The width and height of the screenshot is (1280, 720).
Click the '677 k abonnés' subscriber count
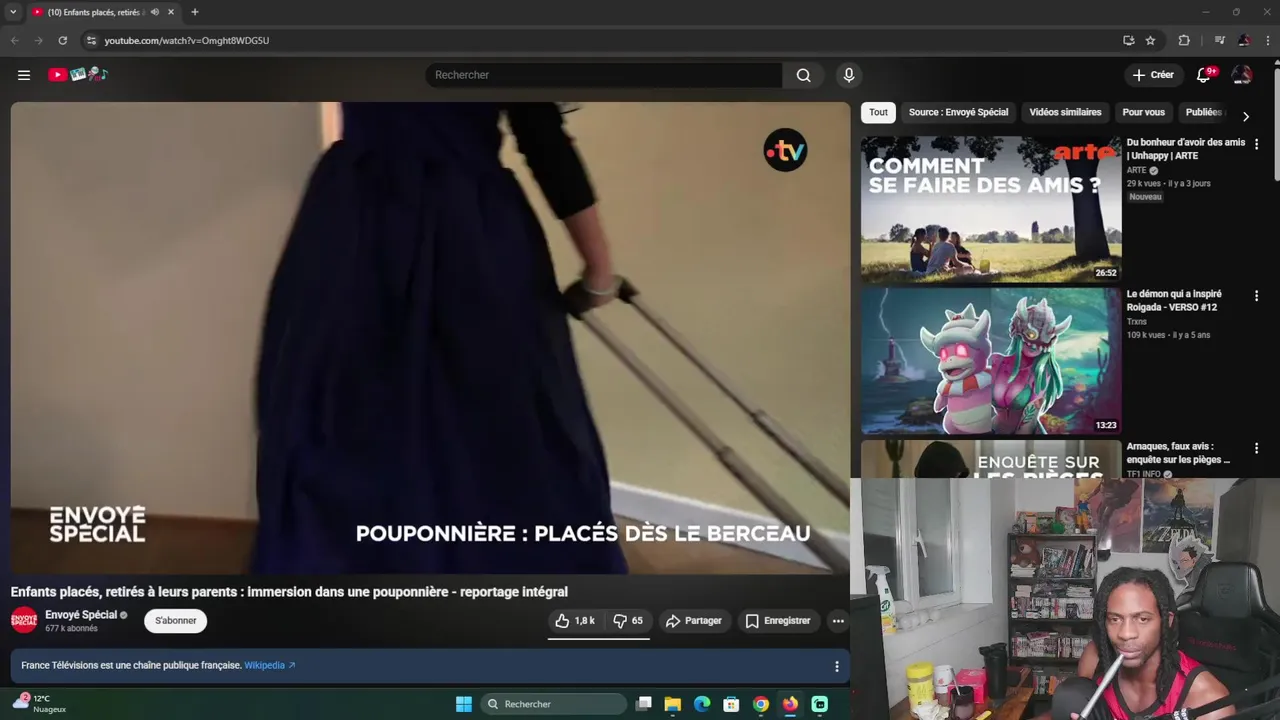[x=71, y=629]
